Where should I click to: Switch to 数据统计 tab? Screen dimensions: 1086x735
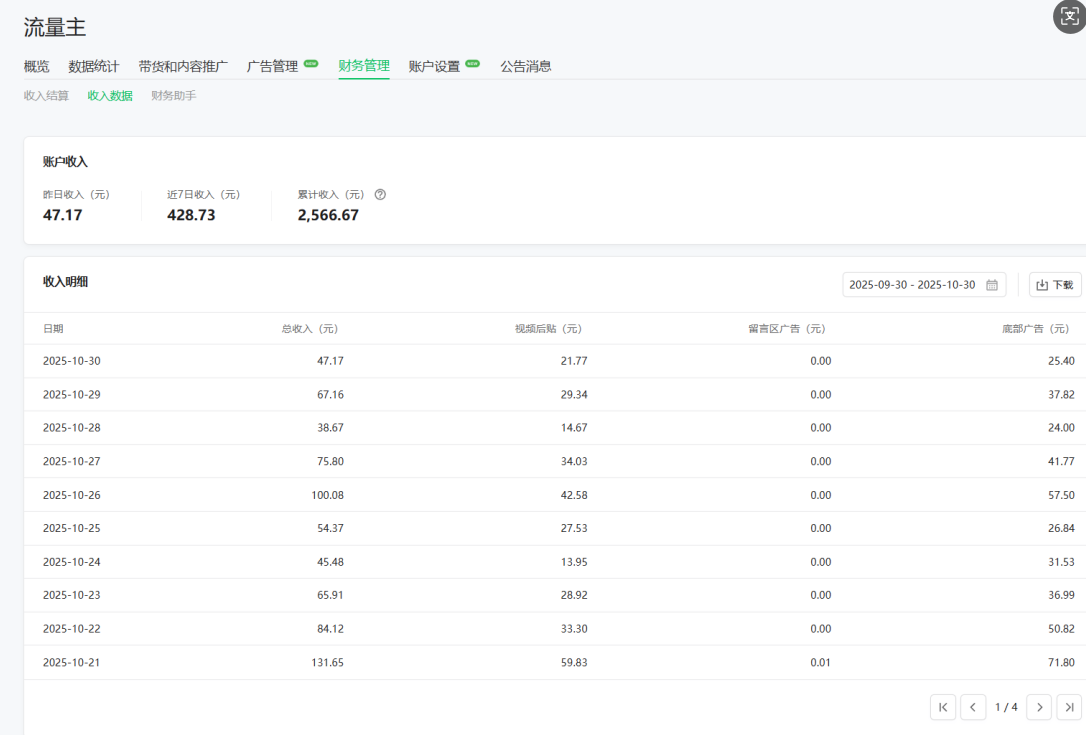click(93, 67)
